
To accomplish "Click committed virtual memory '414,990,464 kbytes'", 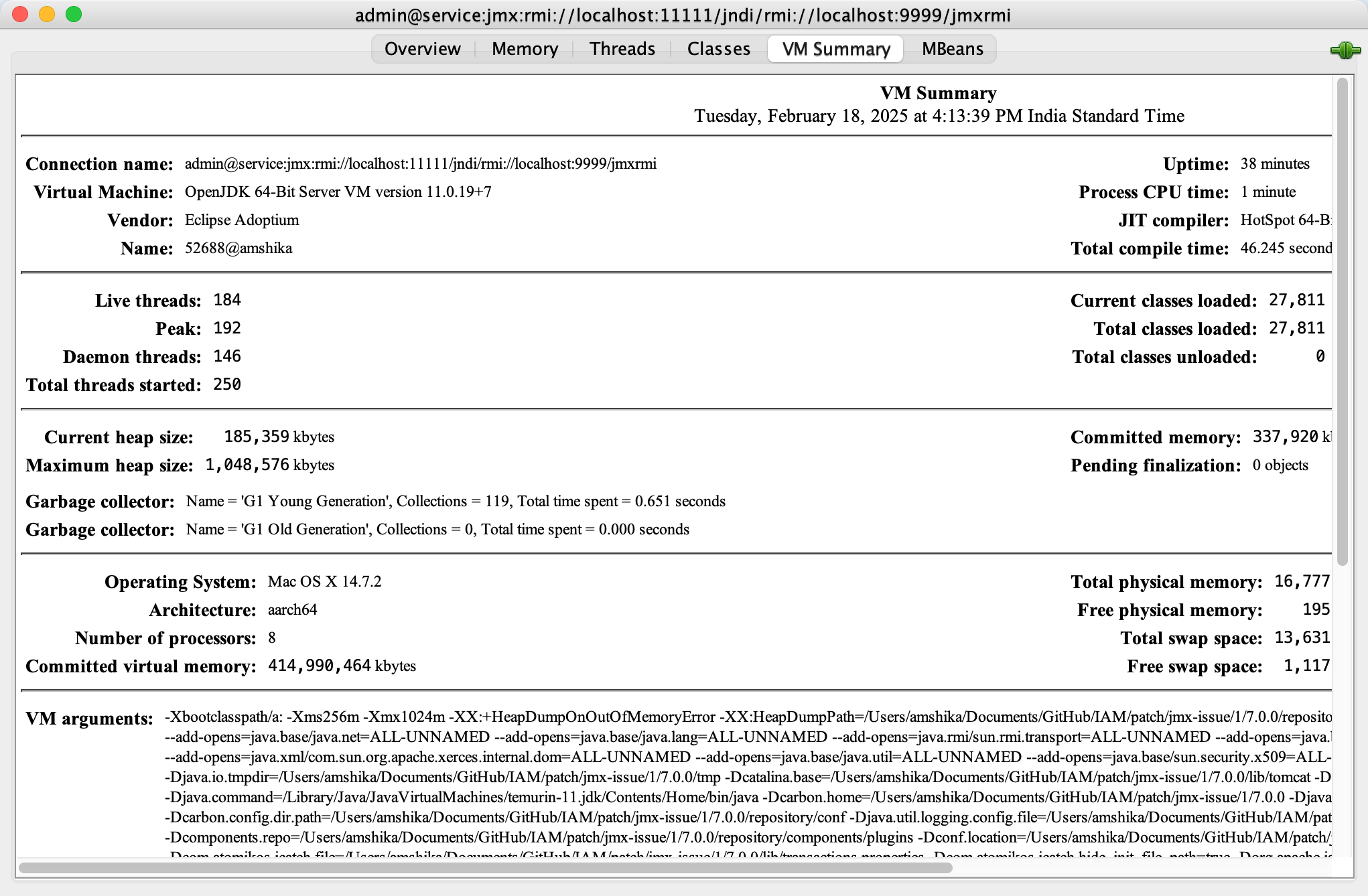I will tap(342, 666).
